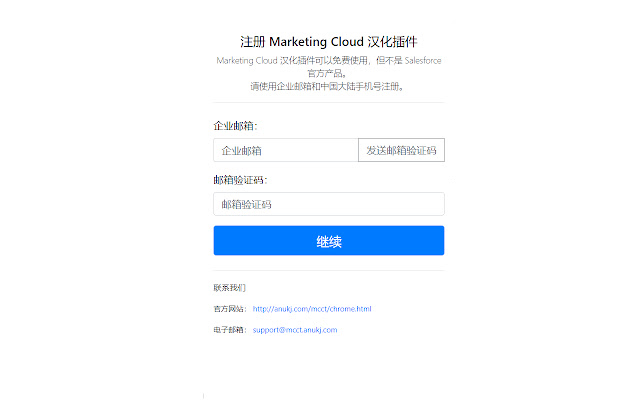
Task: Open the anukj.com/mcct/chrome.html link
Action: coord(312,309)
